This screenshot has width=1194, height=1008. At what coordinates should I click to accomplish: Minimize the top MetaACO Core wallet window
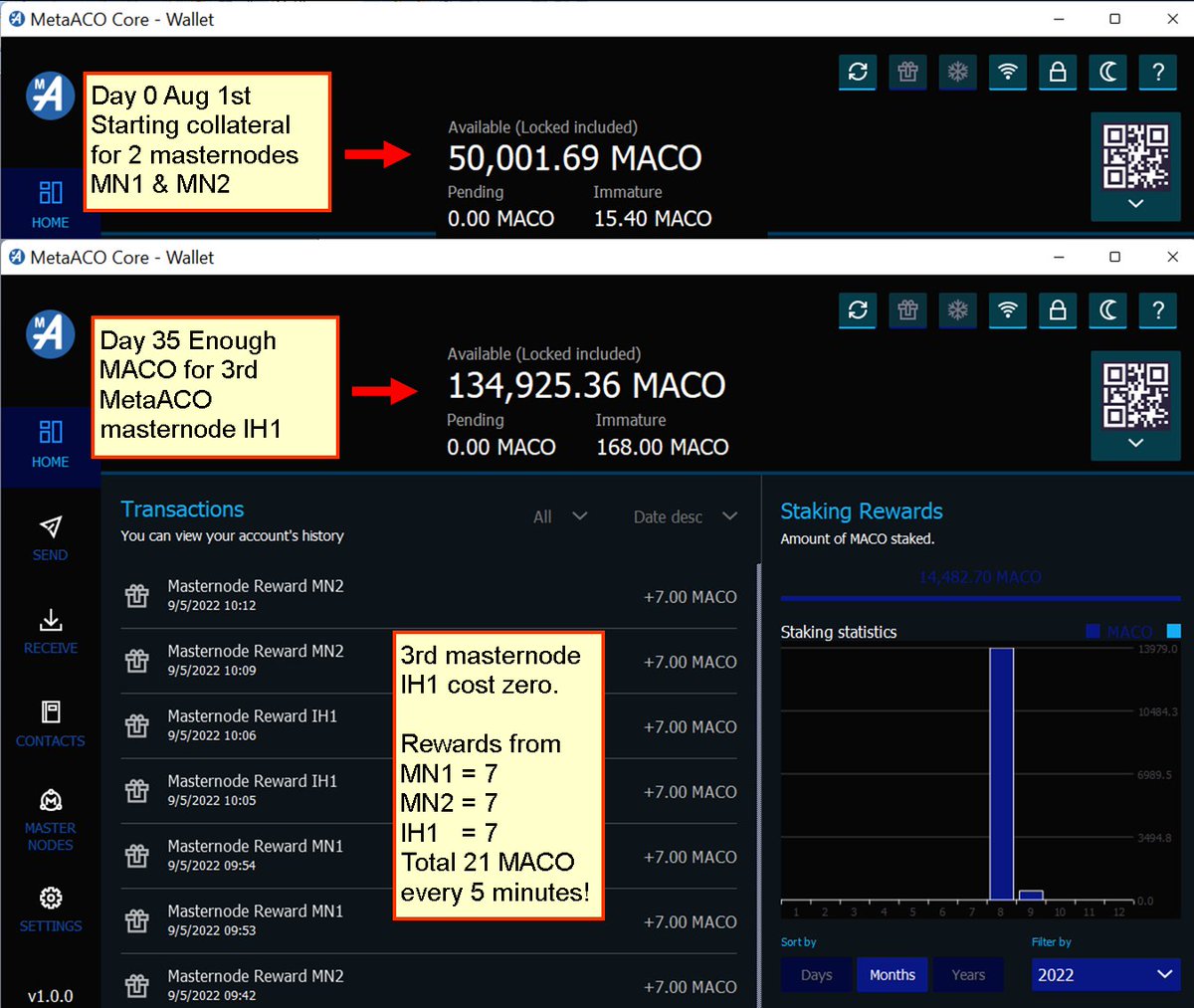1059,19
